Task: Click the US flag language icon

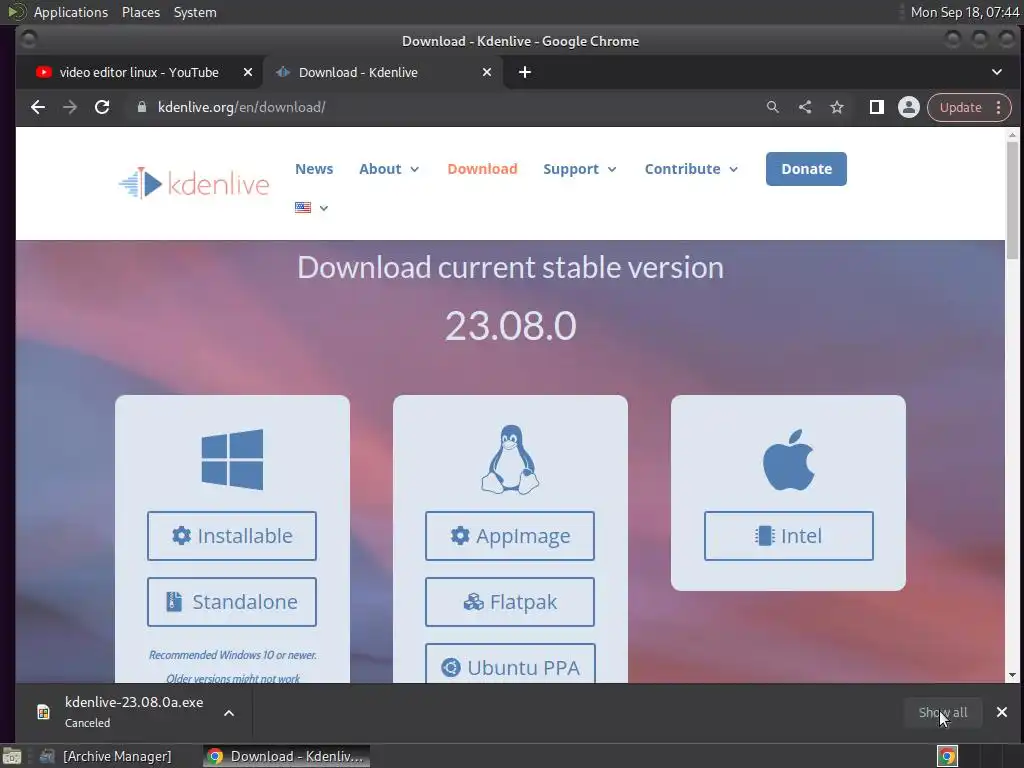Action: (x=303, y=208)
